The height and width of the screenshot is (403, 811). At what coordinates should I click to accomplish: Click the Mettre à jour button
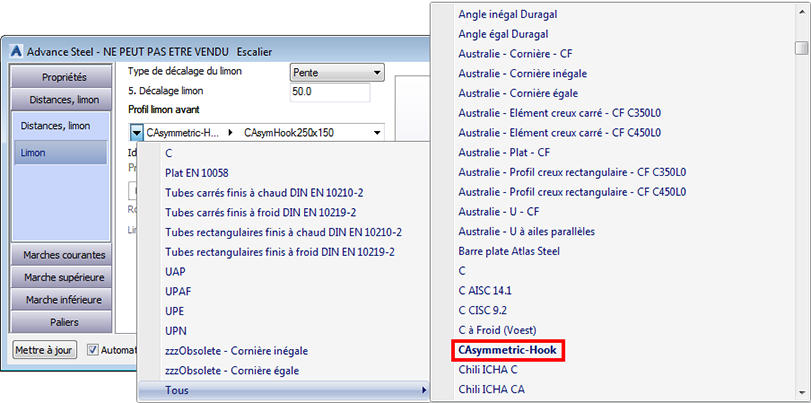click(44, 350)
